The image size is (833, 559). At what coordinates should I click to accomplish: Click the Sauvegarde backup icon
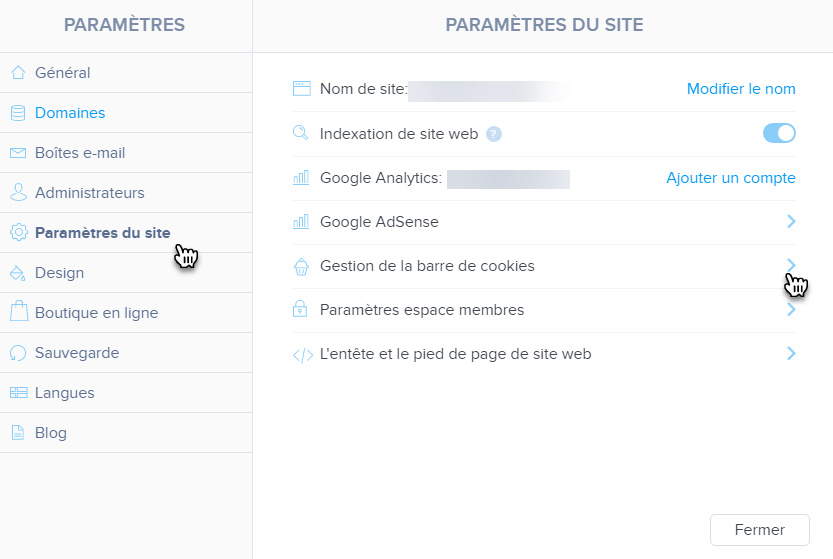pos(18,353)
